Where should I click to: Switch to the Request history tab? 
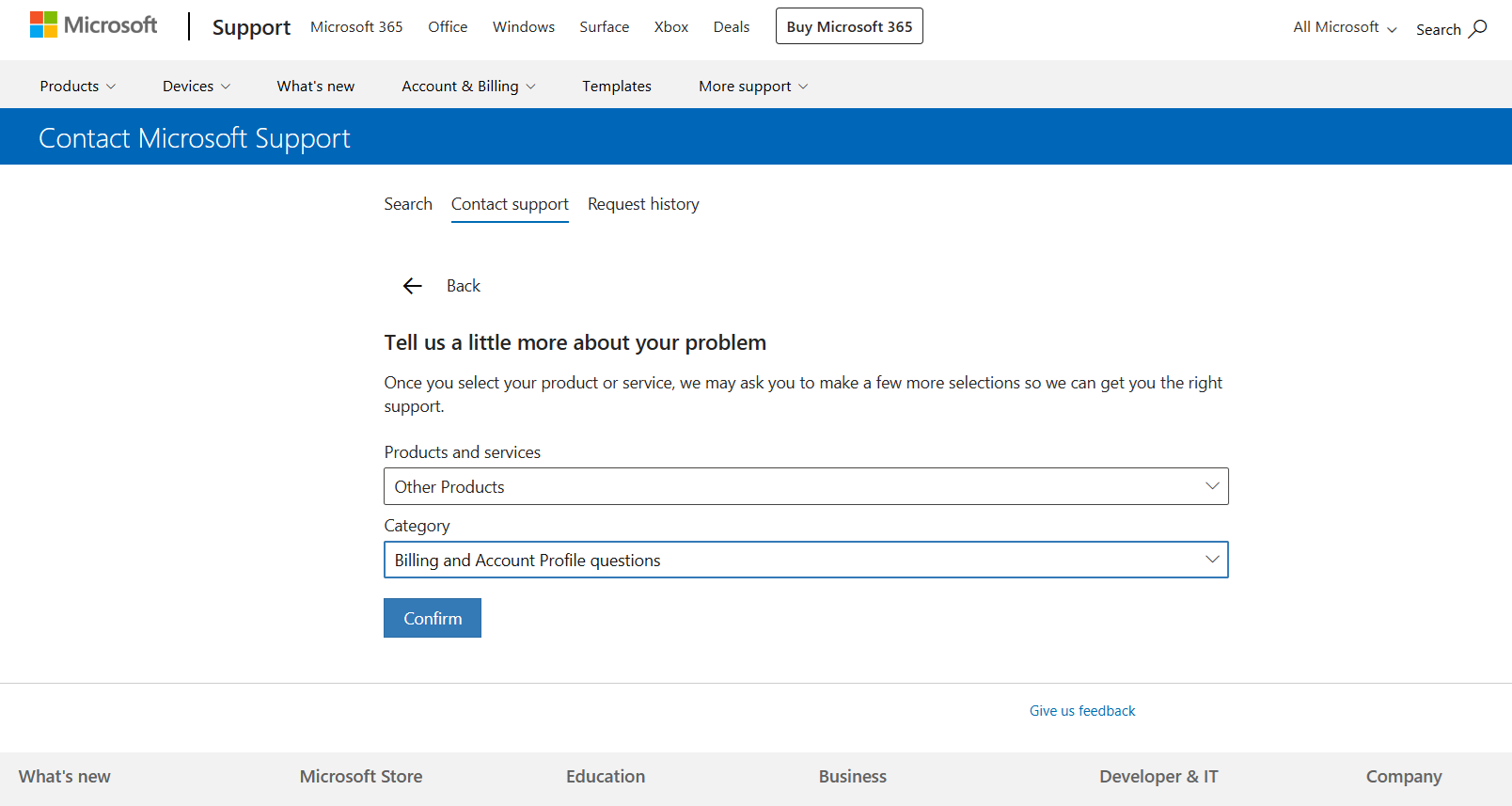(x=643, y=204)
